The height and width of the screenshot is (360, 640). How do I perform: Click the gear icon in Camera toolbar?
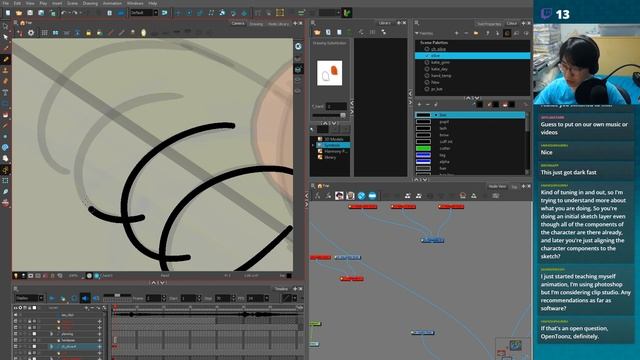tap(31, 33)
